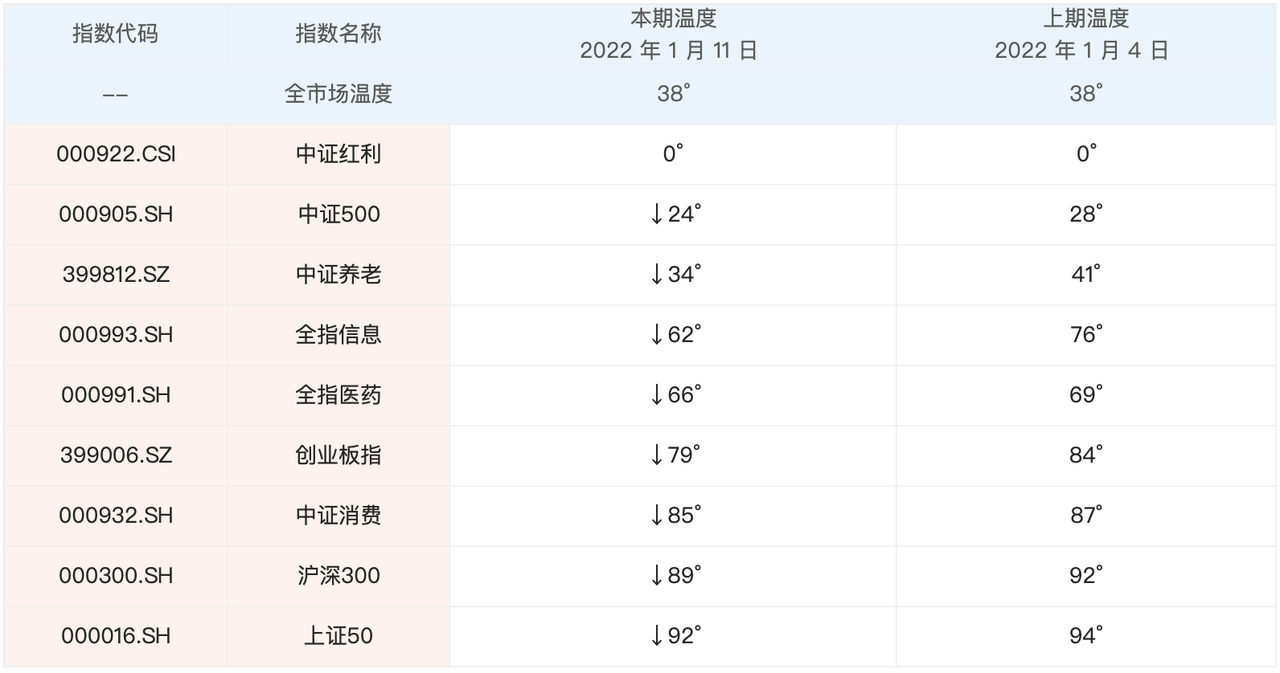Click the 全市场温度 row label
This screenshot has width=1280, height=673.
(338, 94)
